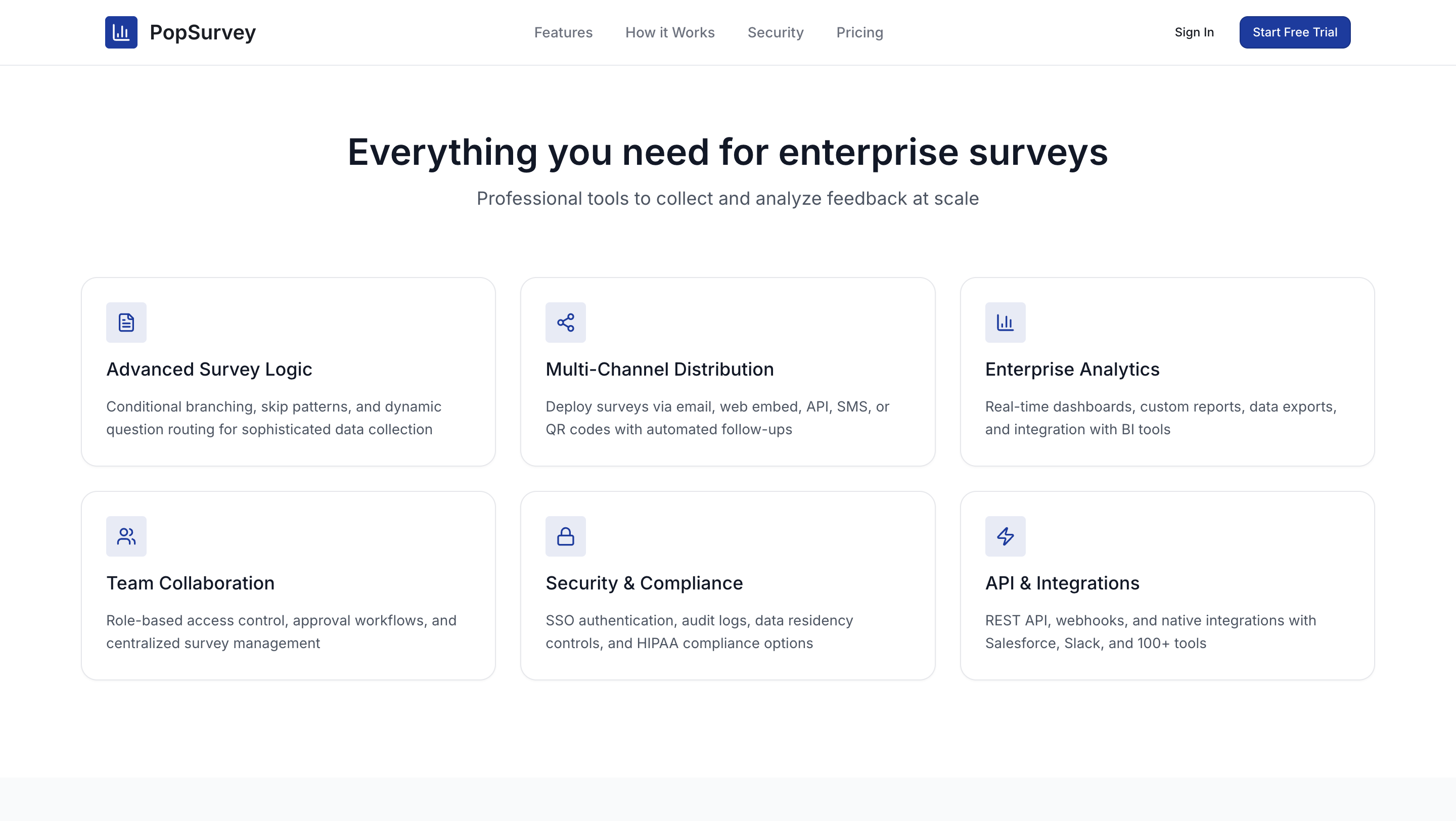Click the PopSurvey bar chart logo icon
The image size is (1456, 821).
pyautogui.click(x=121, y=32)
